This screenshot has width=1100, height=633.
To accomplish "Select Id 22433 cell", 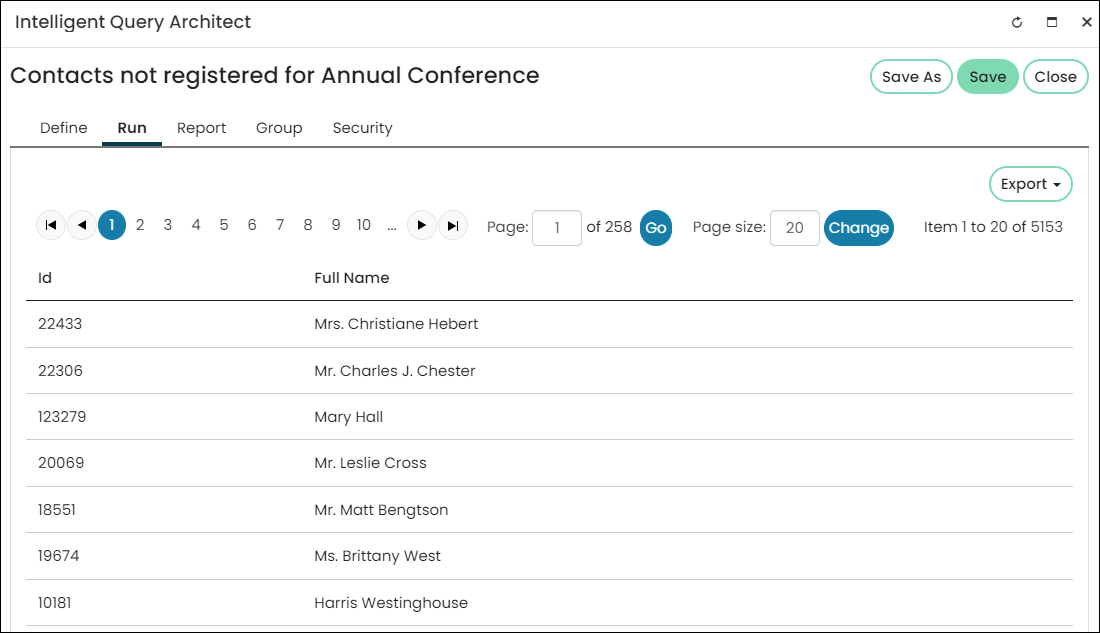I will pyautogui.click(x=60, y=324).
